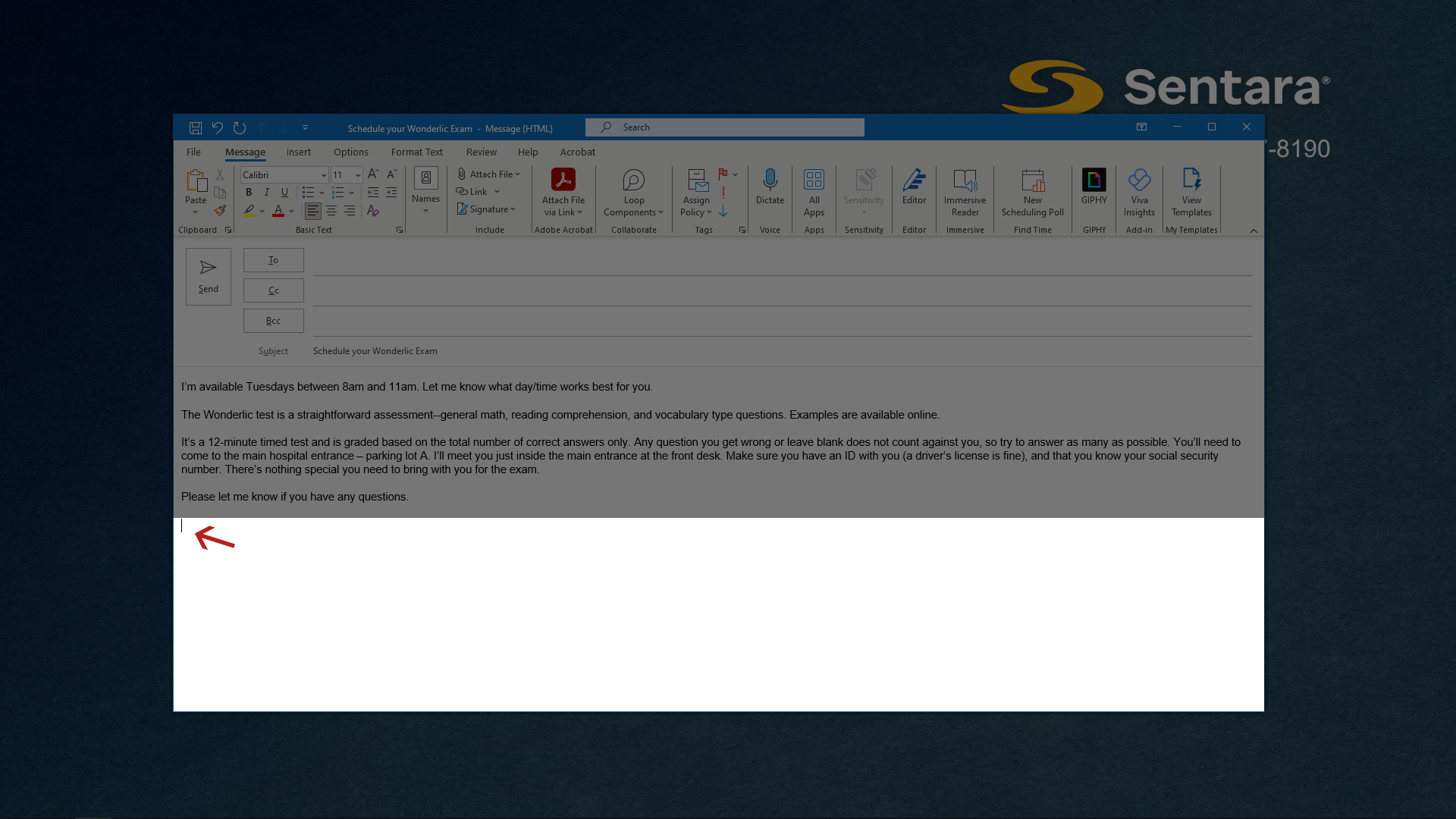The height and width of the screenshot is (819, 1456).
Task: Switch to the Review tab
Action: (482, 152)
